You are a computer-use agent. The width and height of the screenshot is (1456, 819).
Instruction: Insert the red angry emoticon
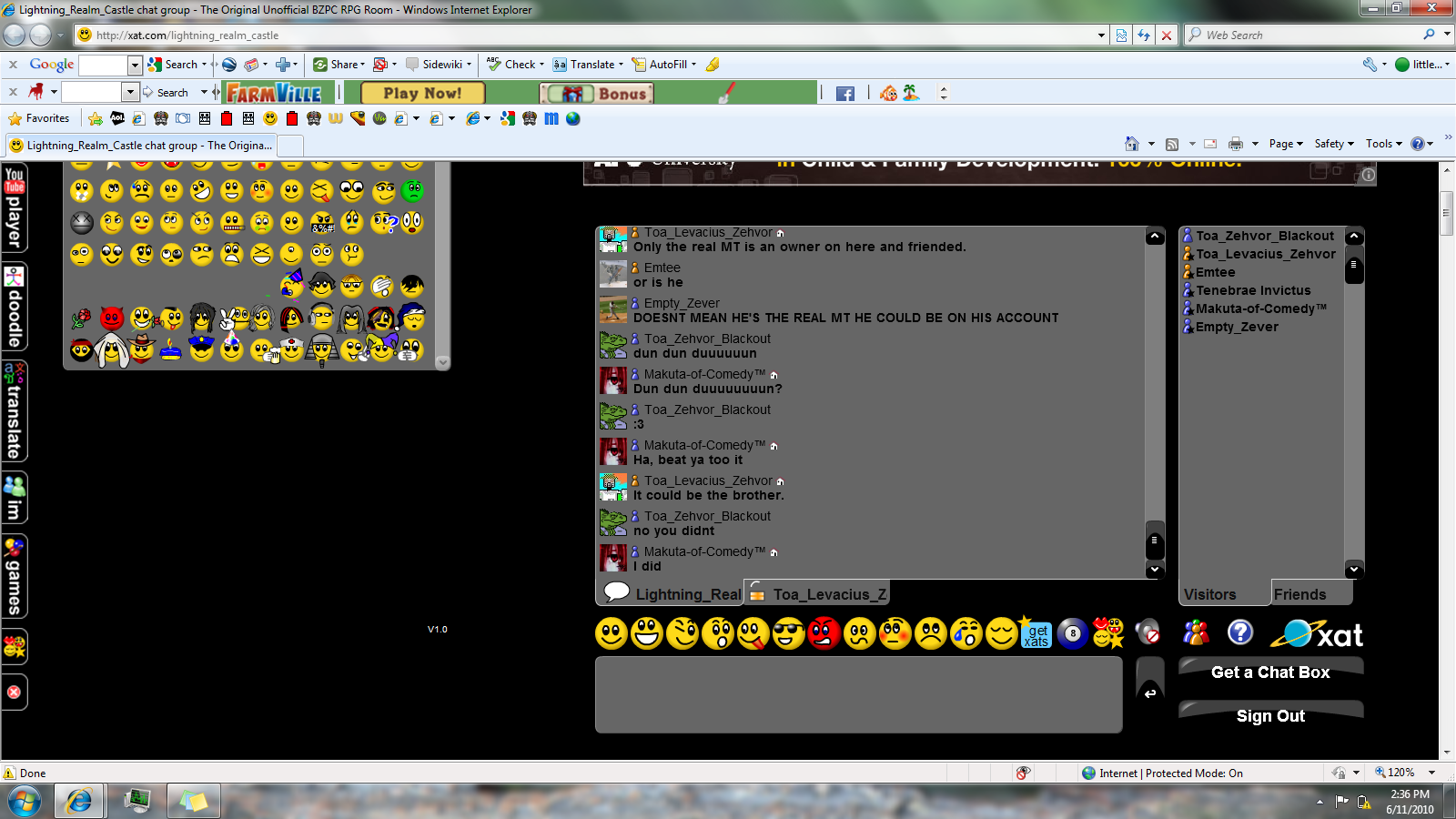tap(824, 633)
